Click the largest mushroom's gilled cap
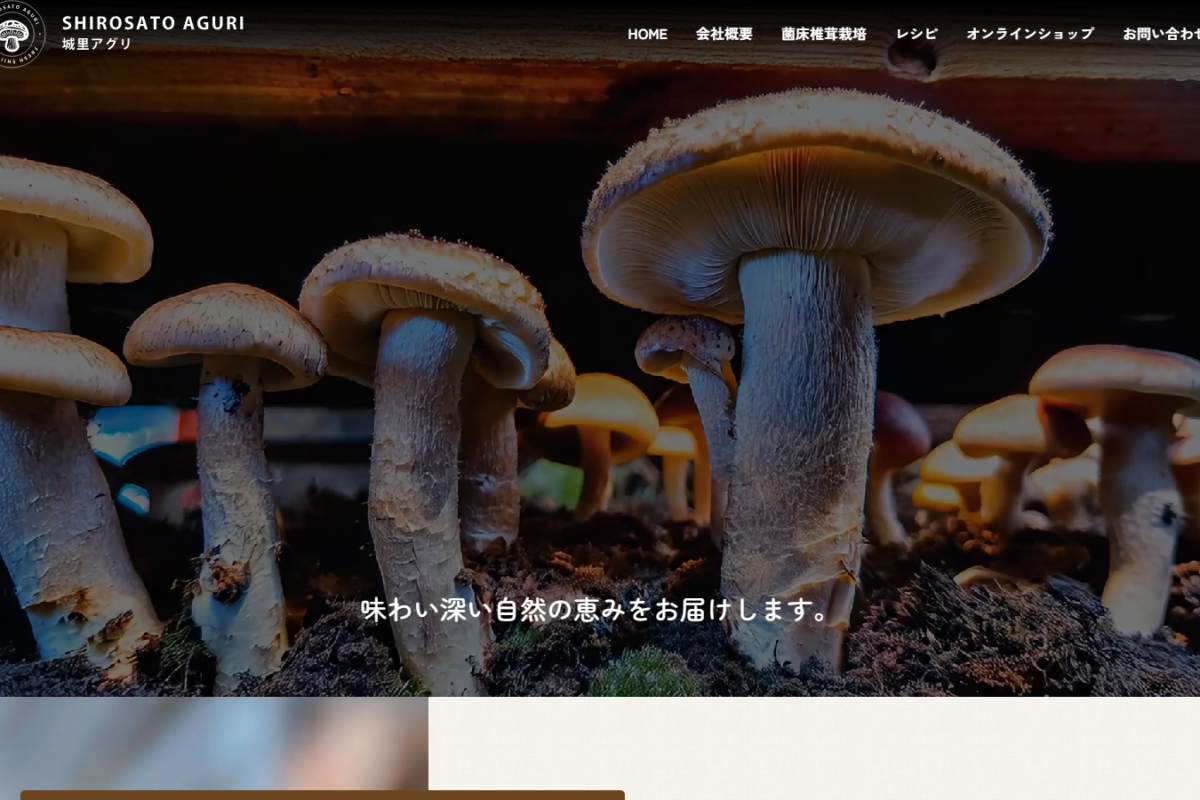The width and height of the screenshot is (1200, 800). point(815,210)
